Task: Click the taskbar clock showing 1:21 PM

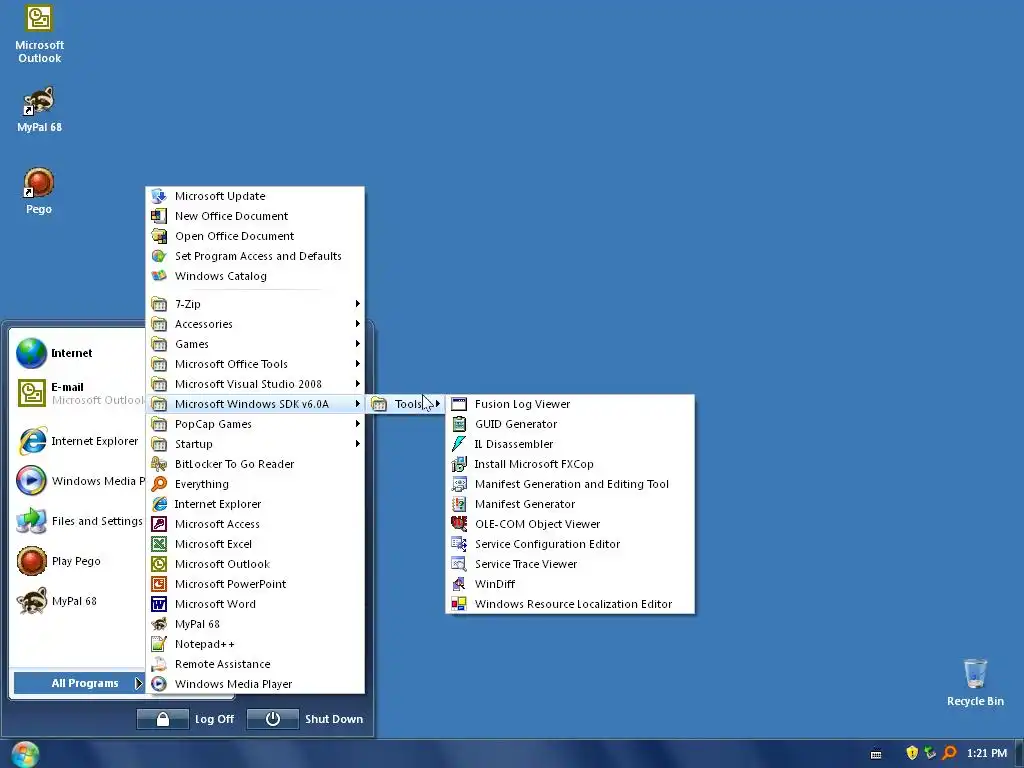Action: (x=986, y=754)
